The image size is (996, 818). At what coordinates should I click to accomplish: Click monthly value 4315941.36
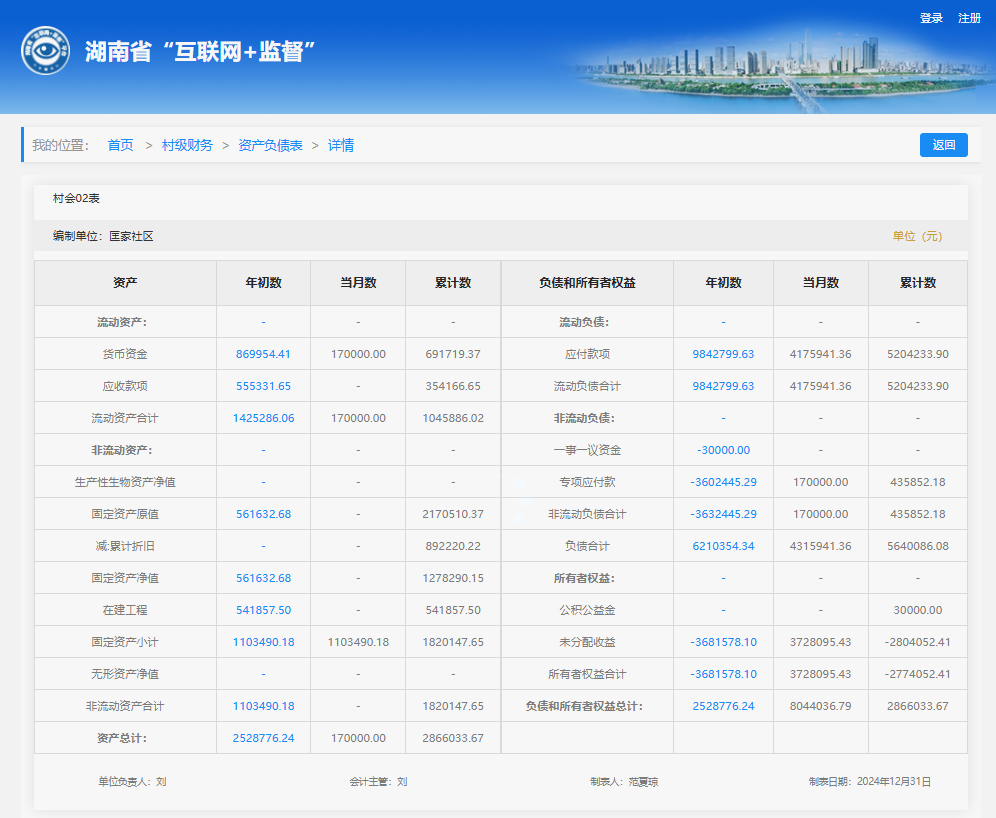pyautogui.click(x=820, y=546)
